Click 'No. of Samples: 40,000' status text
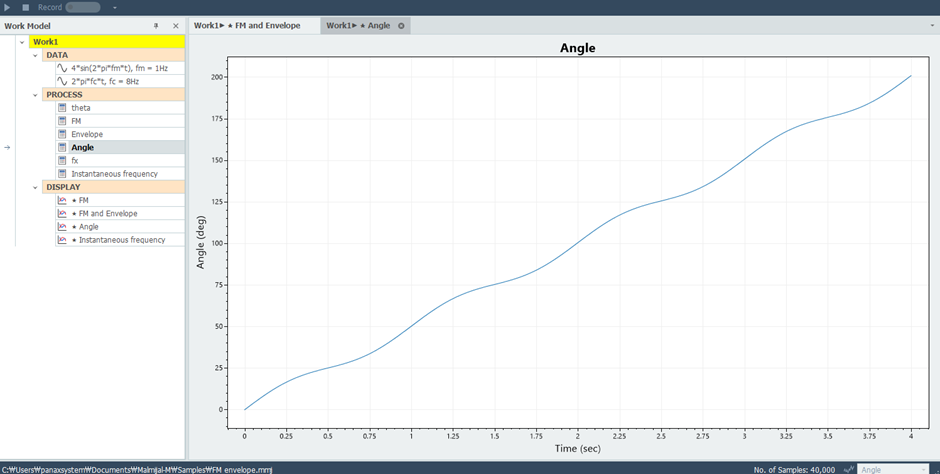This screenshot has height=474, width=940. [794, 470]
